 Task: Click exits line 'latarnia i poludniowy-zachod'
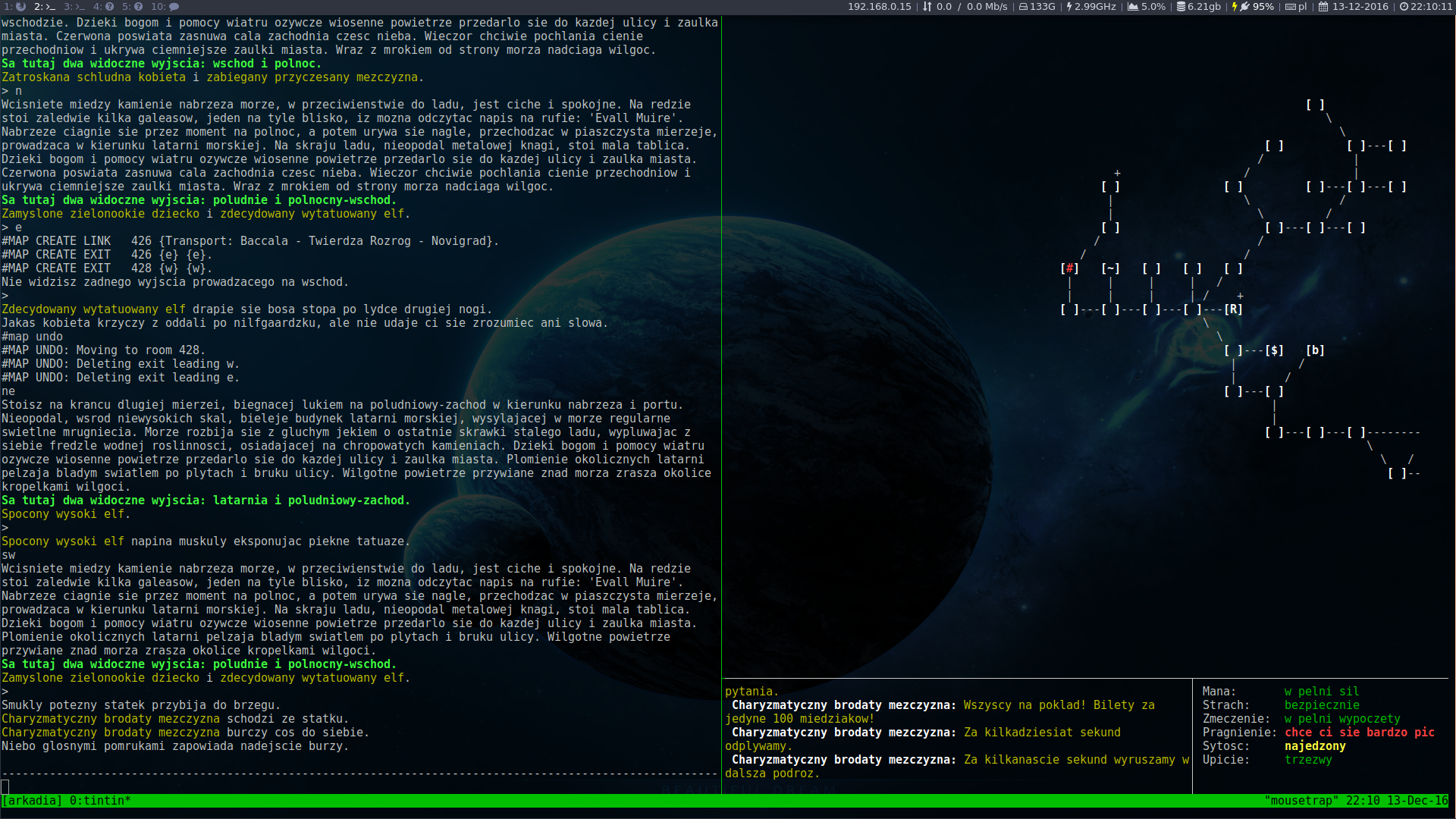pos(206,500)
